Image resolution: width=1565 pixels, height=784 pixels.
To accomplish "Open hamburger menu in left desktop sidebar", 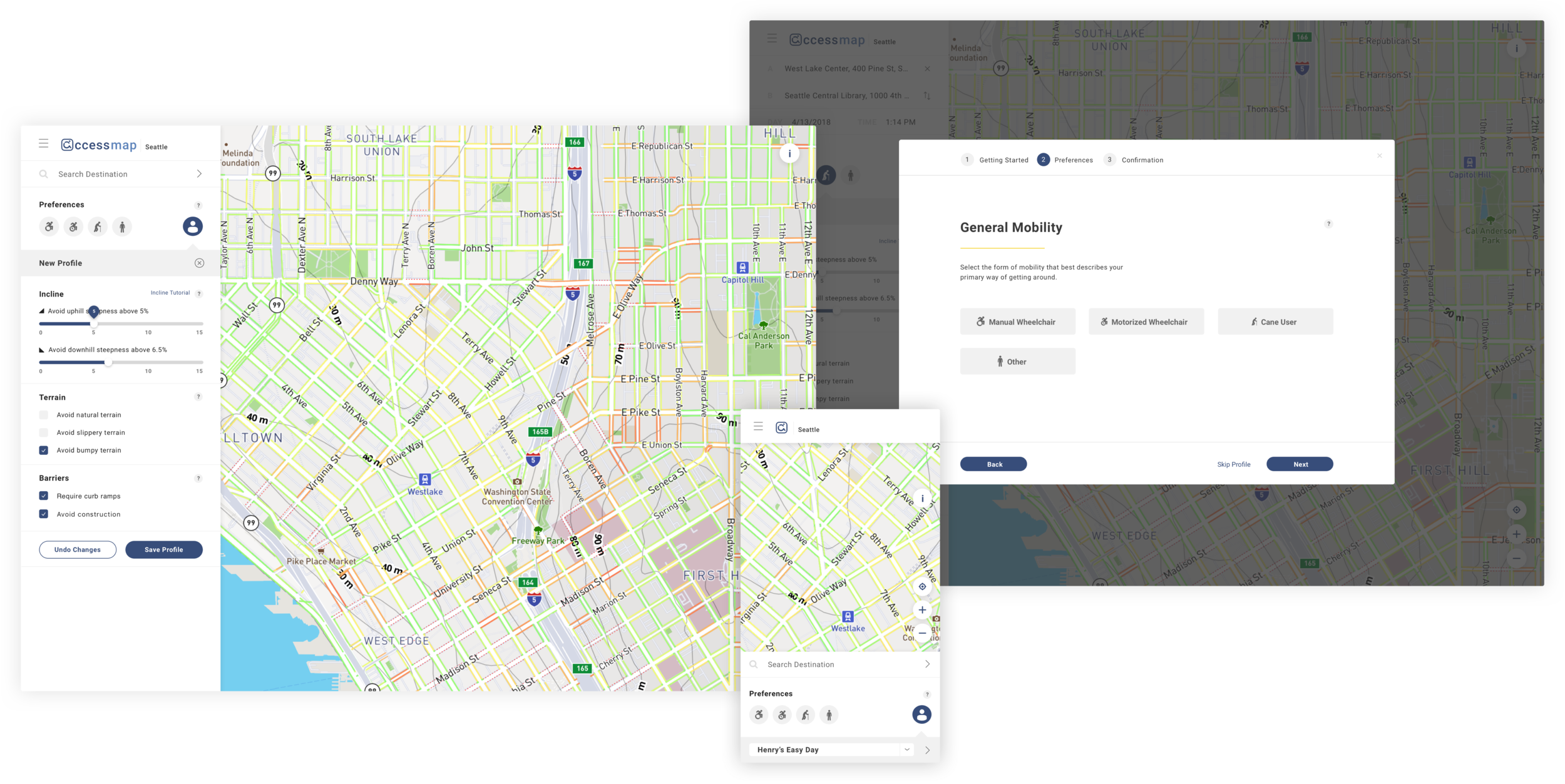I will point(43,144).
